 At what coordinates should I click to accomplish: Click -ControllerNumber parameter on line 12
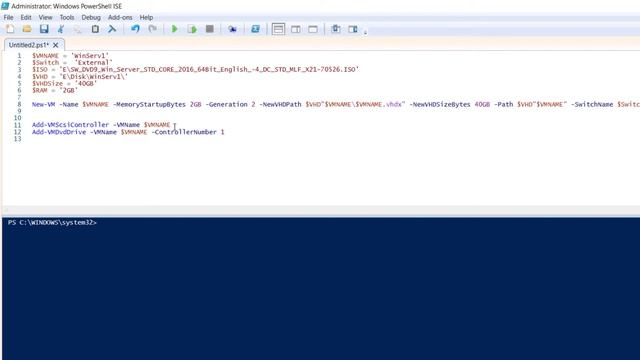point(184,132)
